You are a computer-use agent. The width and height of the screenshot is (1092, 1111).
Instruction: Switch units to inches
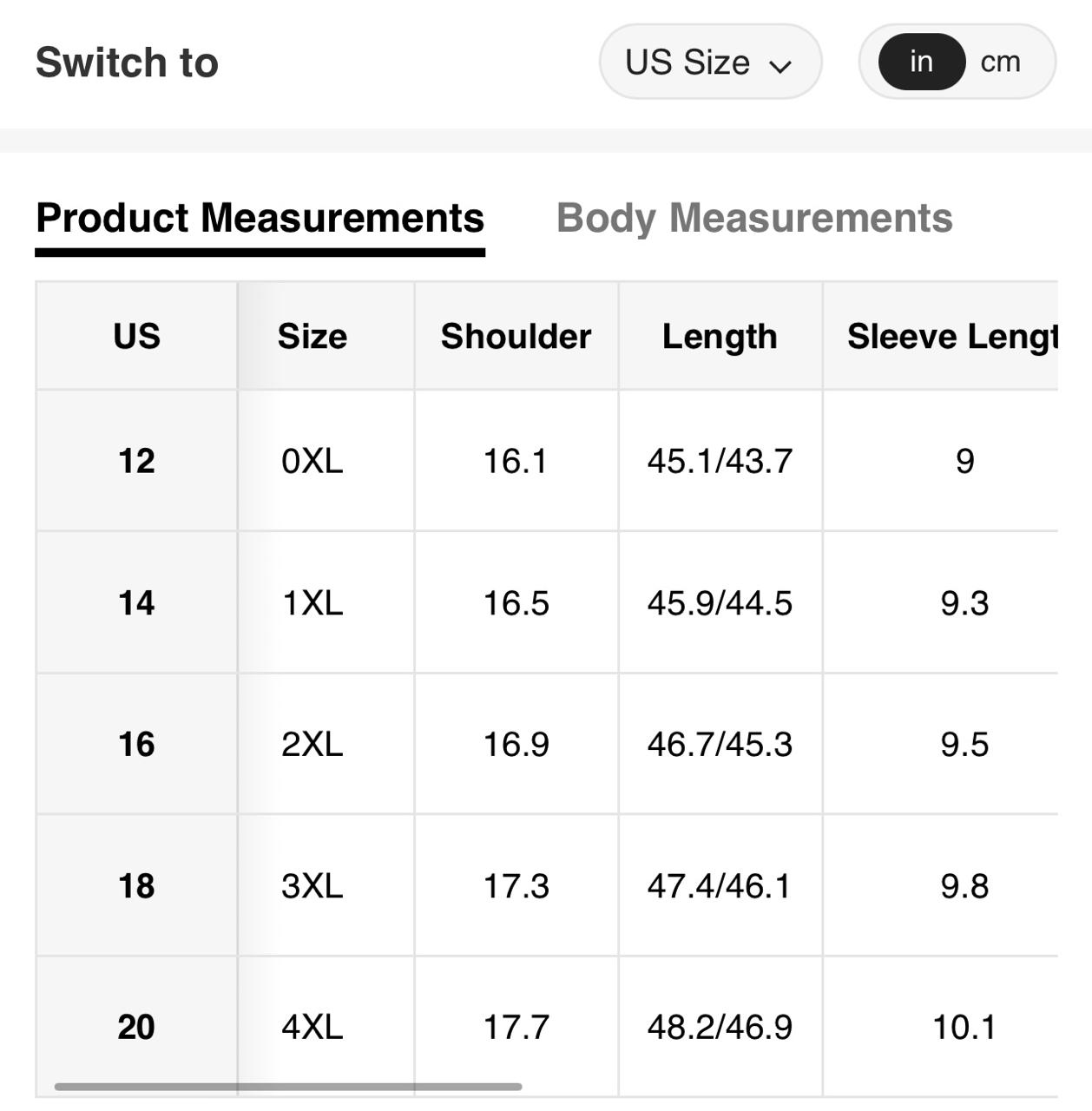(x=921, y=62)
